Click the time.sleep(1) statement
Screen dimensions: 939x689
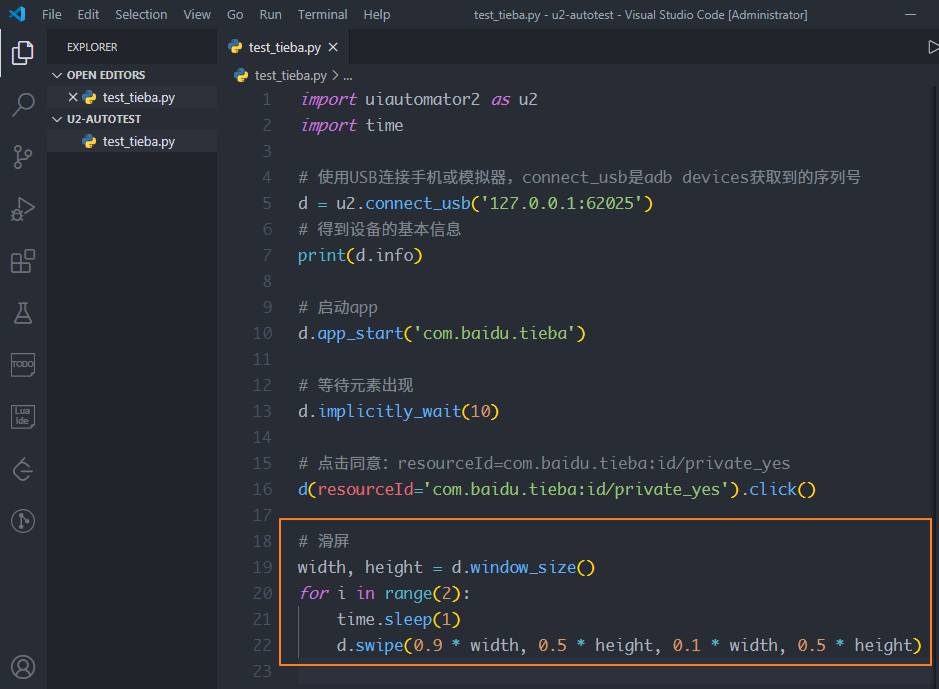398,619
